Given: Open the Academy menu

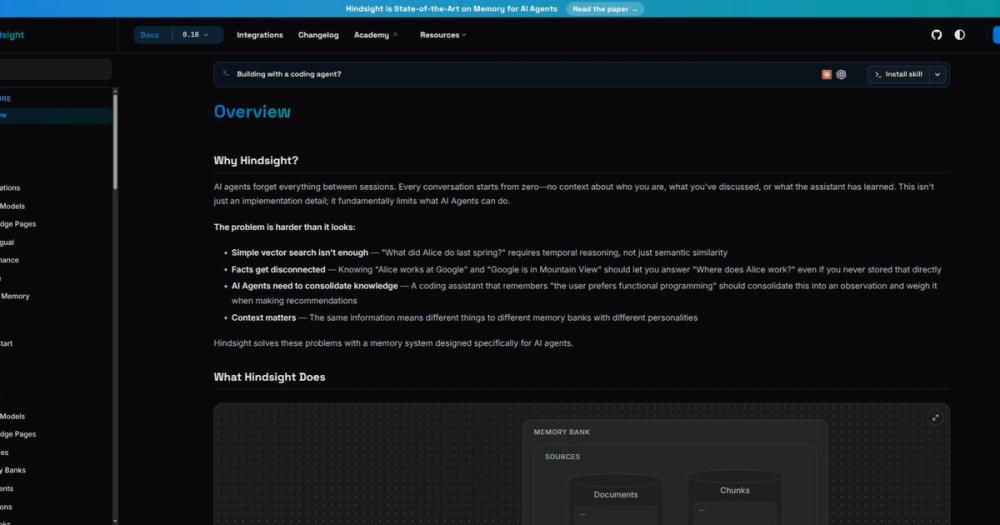Looking at the screenshot, I should point(375,35).
